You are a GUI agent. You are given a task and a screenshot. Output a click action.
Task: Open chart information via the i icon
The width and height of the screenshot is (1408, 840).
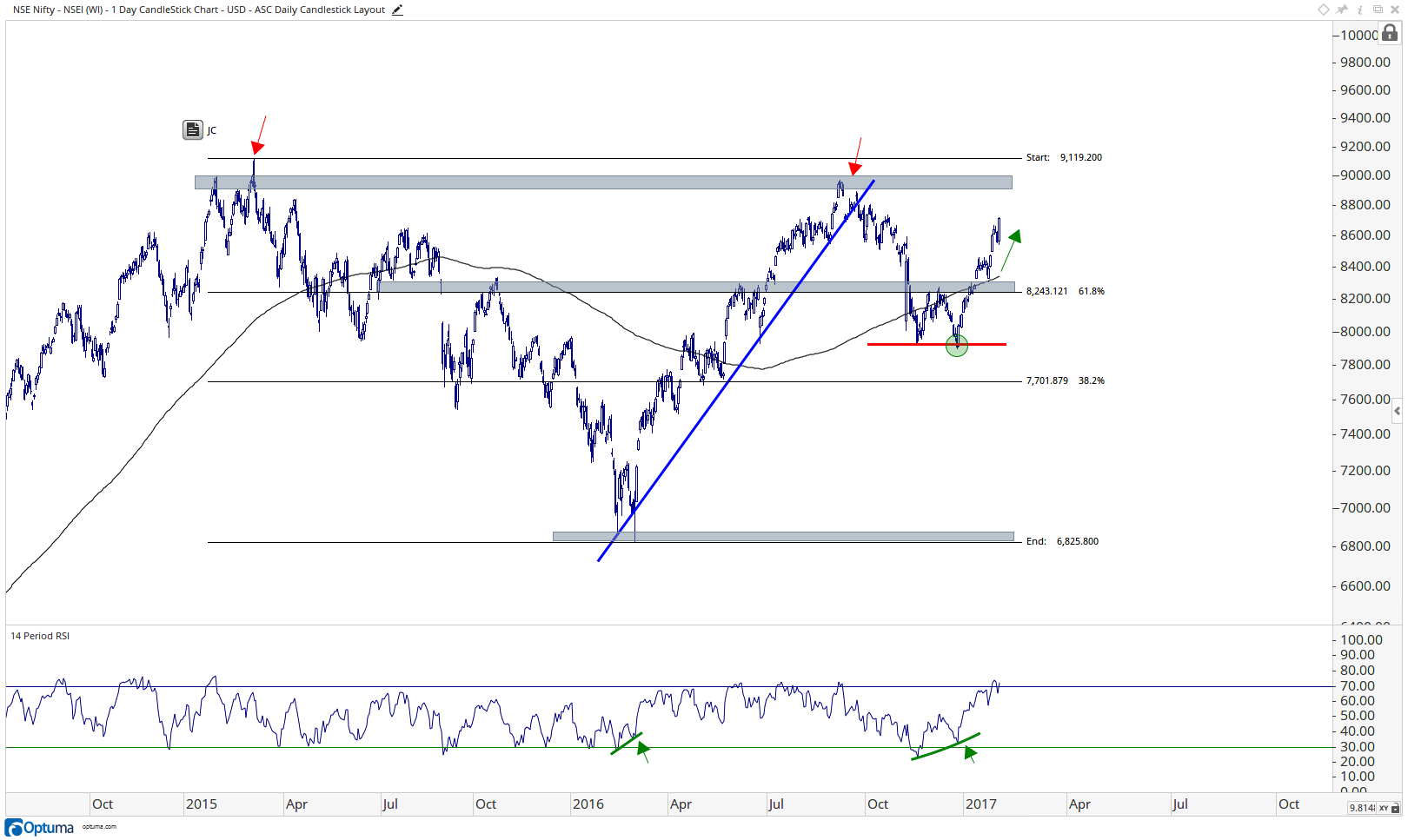(1360, 10)
